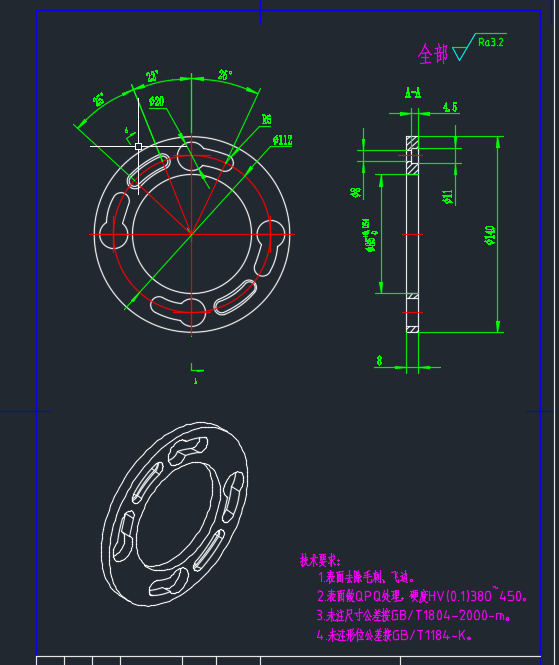Select the lower-right oblong slot in front view
The width and height of the screenshot is (559, 665).
point(235,297)
